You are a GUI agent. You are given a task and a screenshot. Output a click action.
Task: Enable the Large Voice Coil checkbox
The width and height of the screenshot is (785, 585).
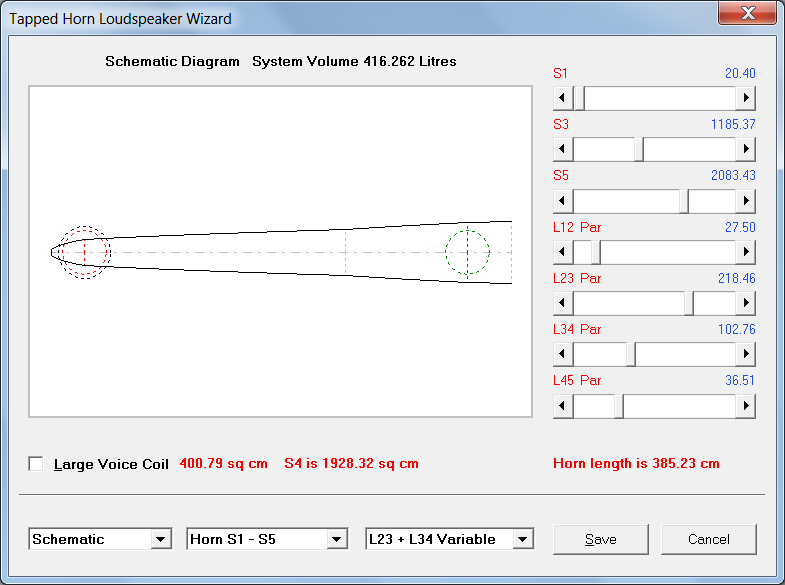tap(36, 464)
